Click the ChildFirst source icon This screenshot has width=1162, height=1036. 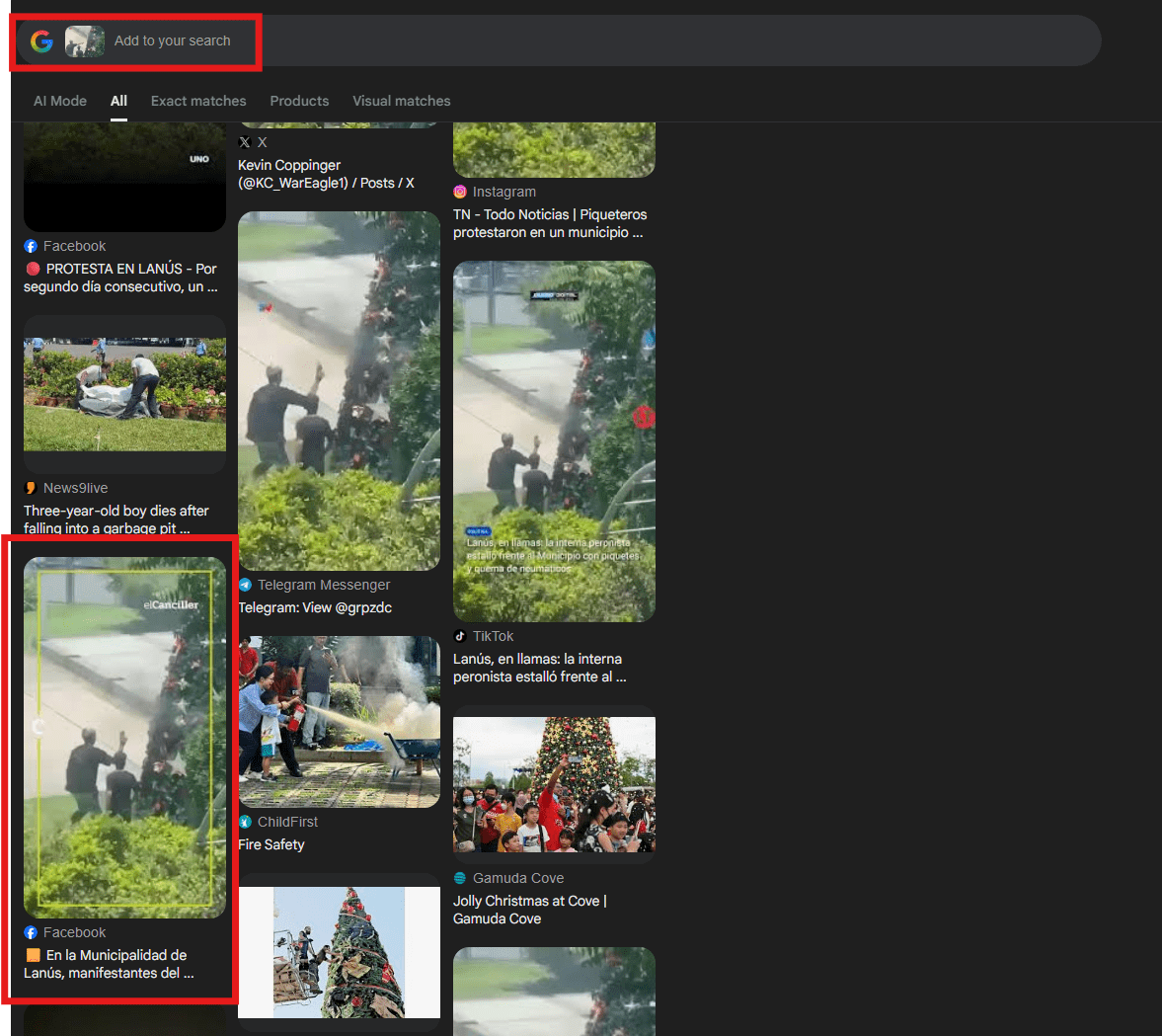tap(245, 822)
